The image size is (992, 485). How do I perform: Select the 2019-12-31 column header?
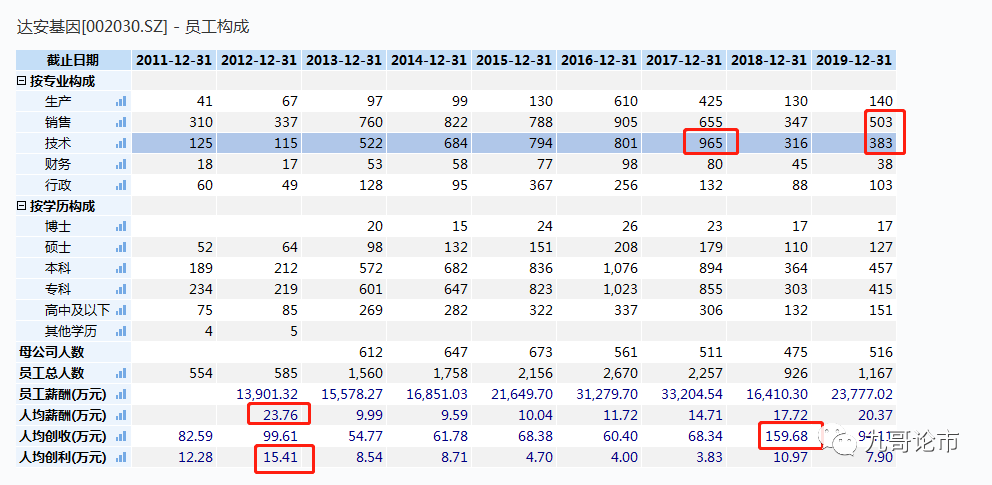point(854,60)
